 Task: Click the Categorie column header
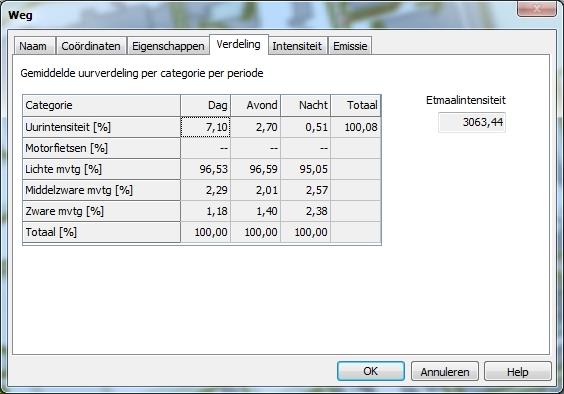pos(101,105)
